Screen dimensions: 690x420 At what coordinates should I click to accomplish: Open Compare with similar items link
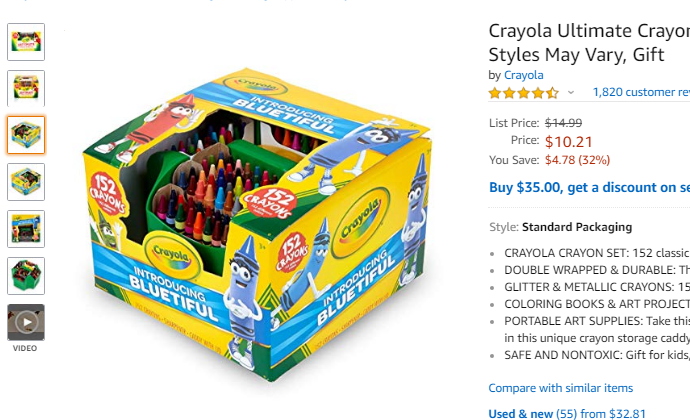[561, 388]
